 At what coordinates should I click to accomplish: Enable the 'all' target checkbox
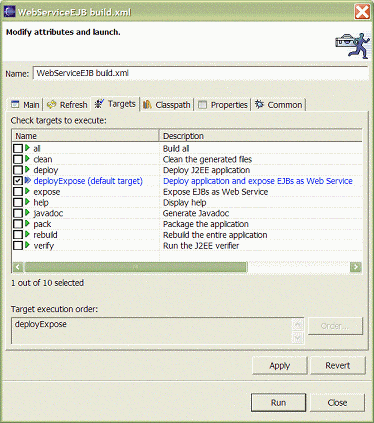click(x=18, y=148)
